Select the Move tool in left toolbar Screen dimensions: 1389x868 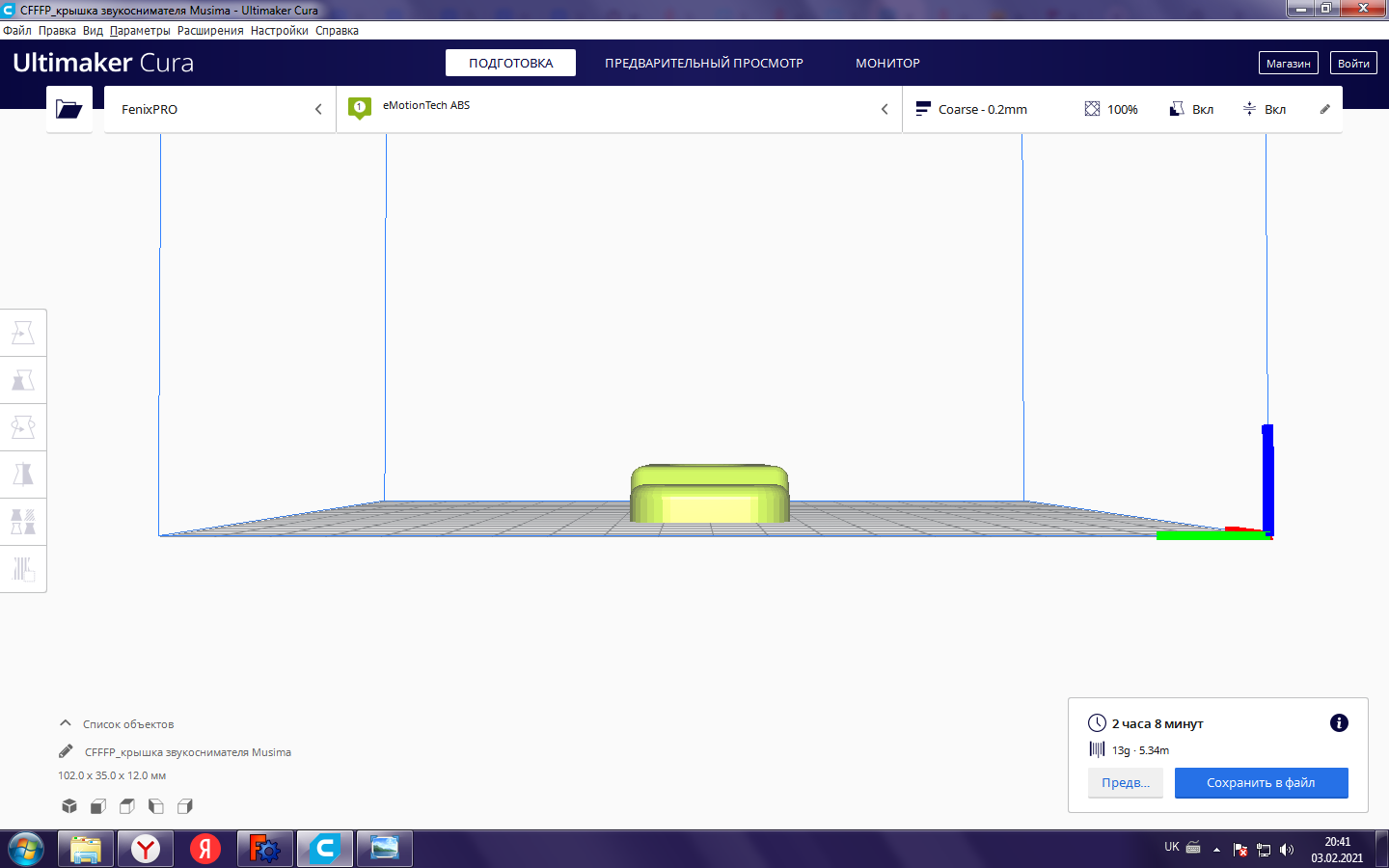pos(23,333)
